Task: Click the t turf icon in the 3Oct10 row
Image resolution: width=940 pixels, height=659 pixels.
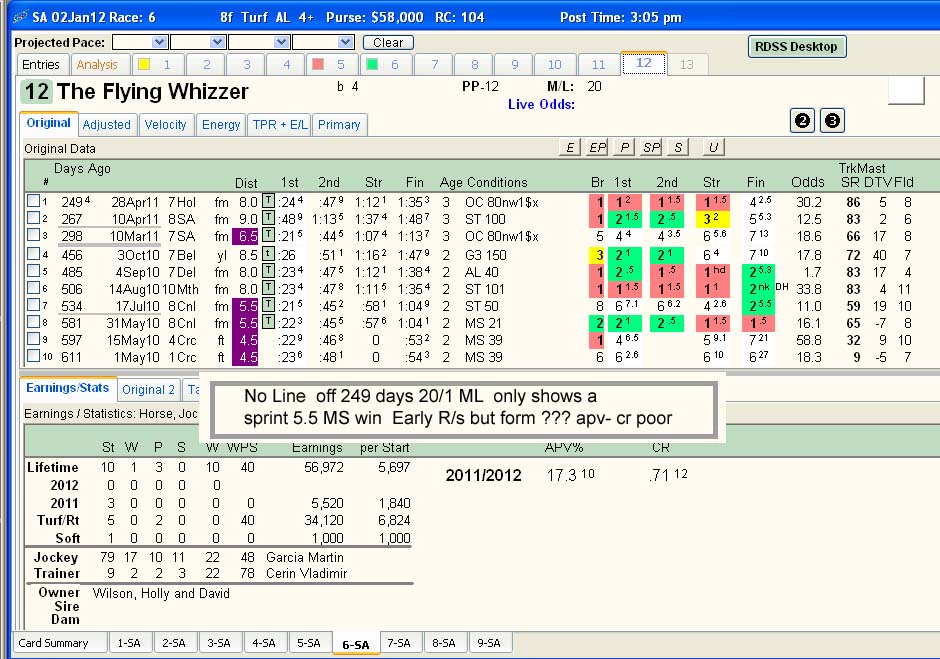Action: (269, 254)
